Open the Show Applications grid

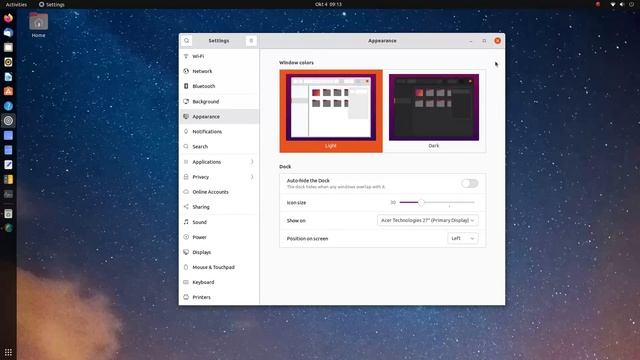click(8, 352)
